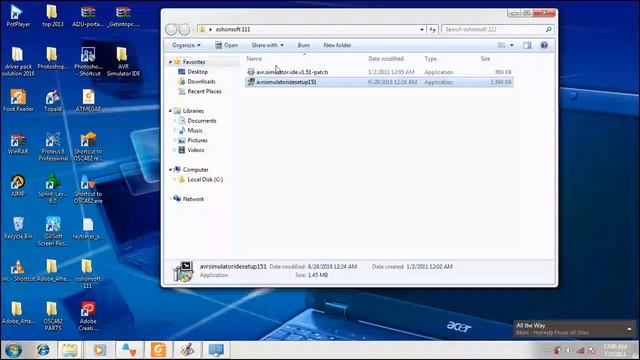Open the Recycle Bin
This screenshot has width=640, height=360.
click(x=18, y=228)
